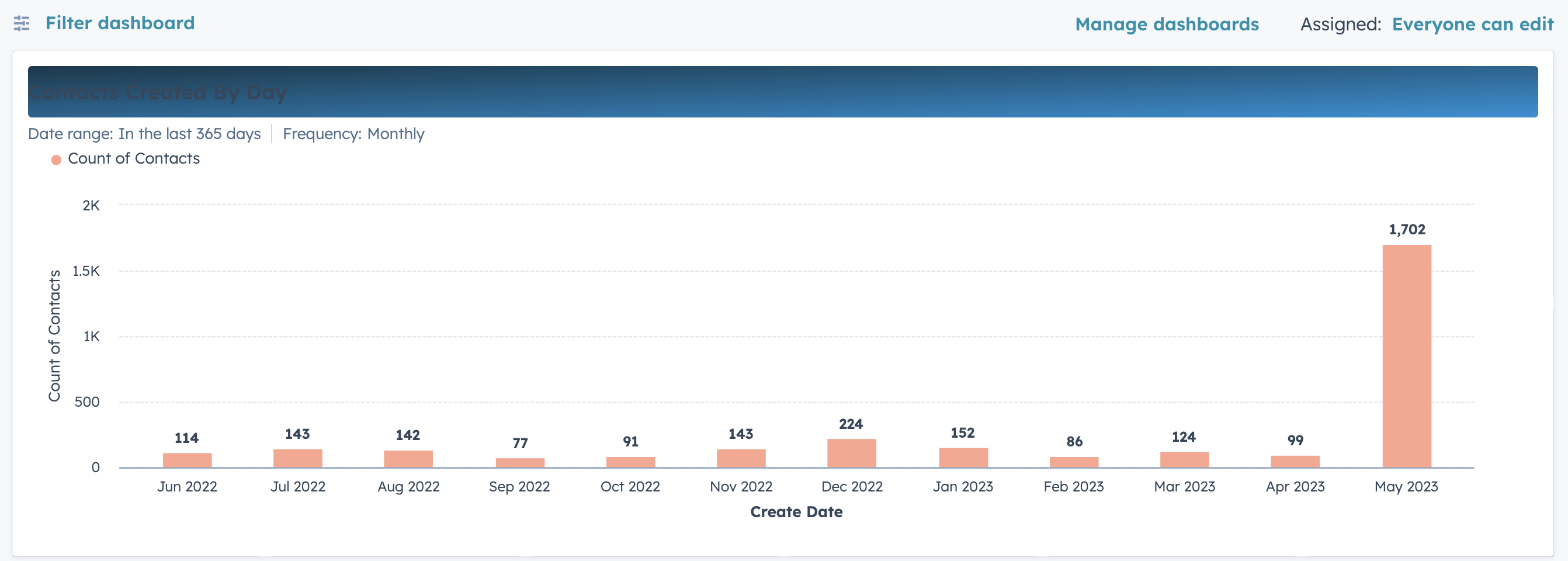Click the Contacts Created By Day title
This screenshot has height=561, width=1568.
[158, 92]
